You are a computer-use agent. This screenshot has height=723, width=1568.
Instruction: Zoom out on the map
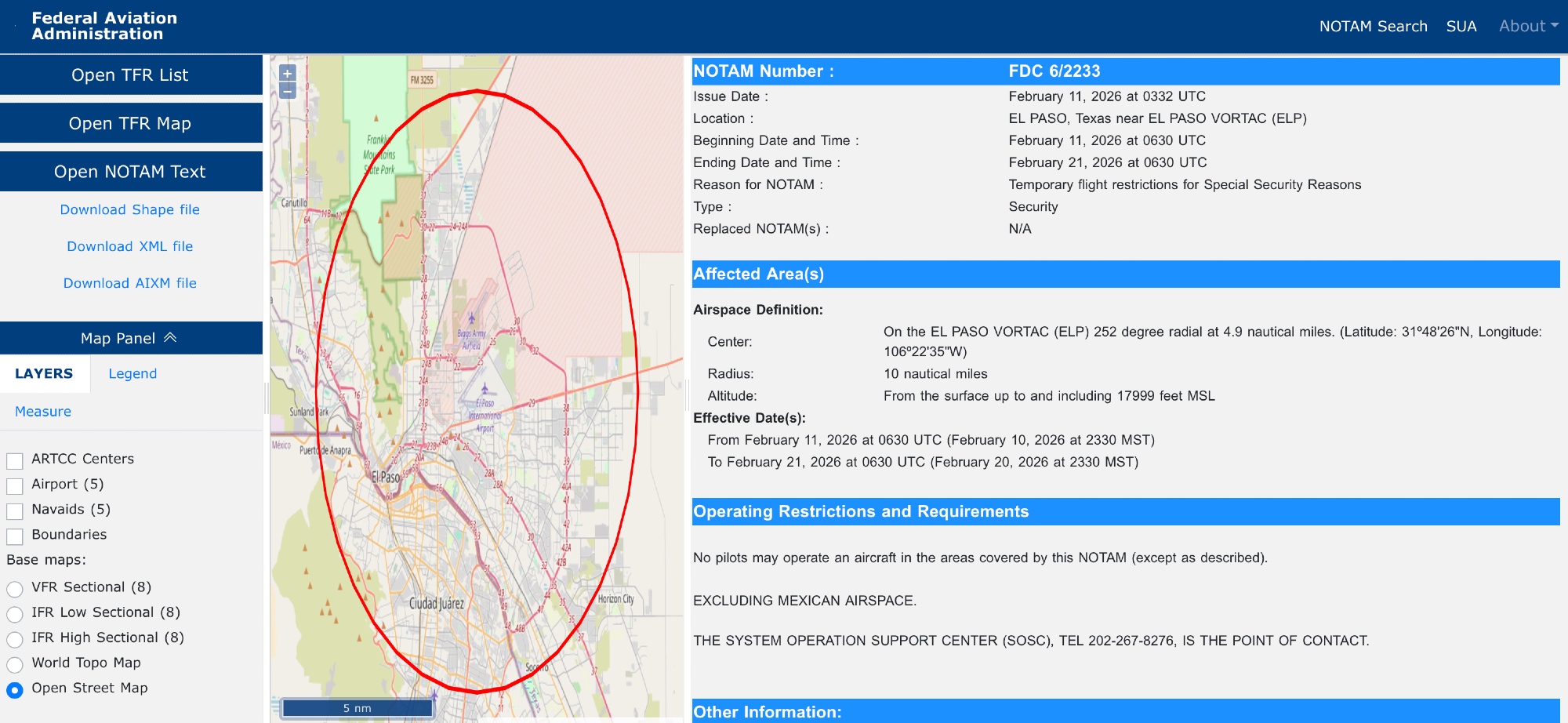click(x=288, y=91)
